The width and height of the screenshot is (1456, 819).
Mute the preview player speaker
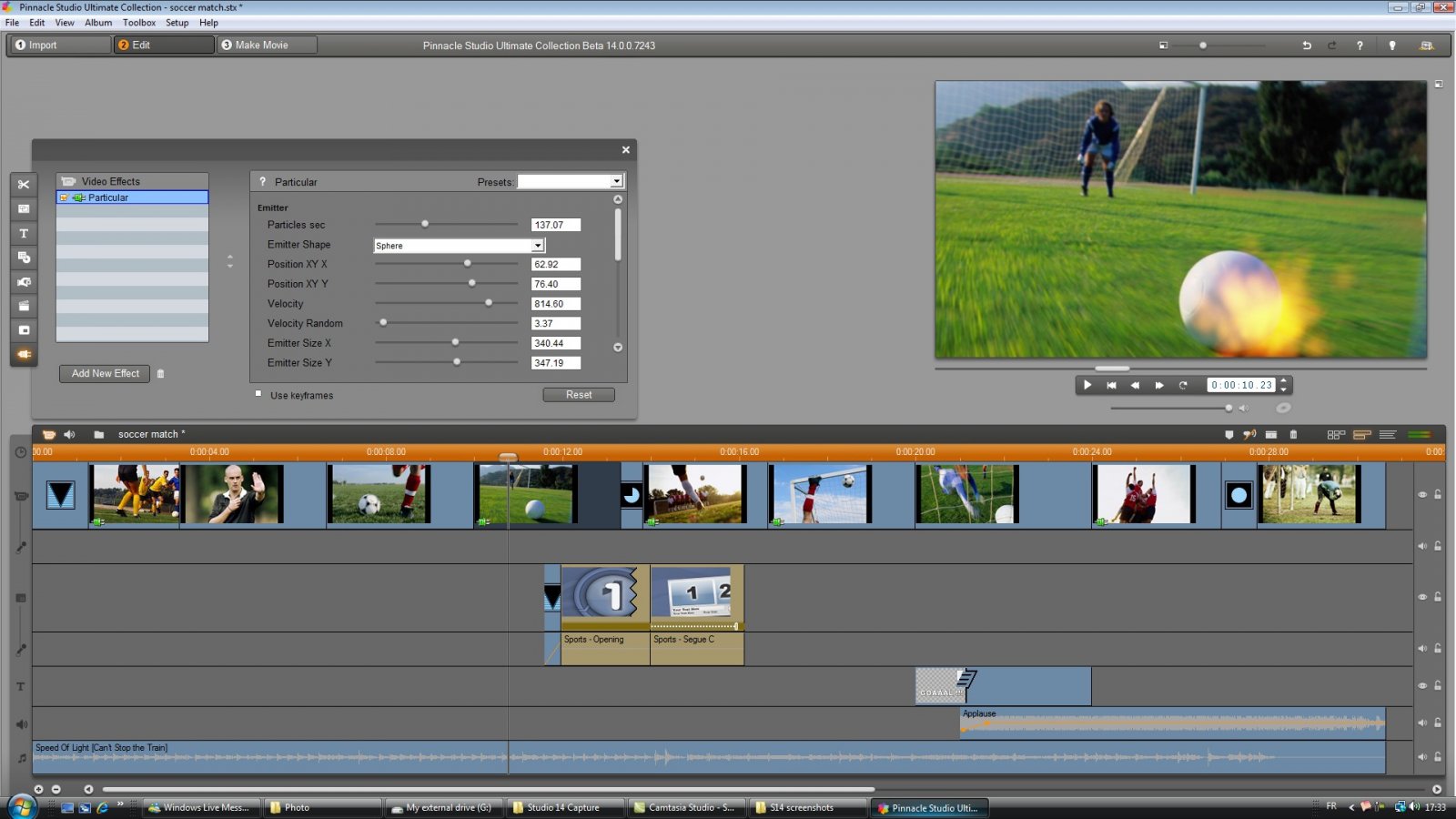click(1243, 409)
